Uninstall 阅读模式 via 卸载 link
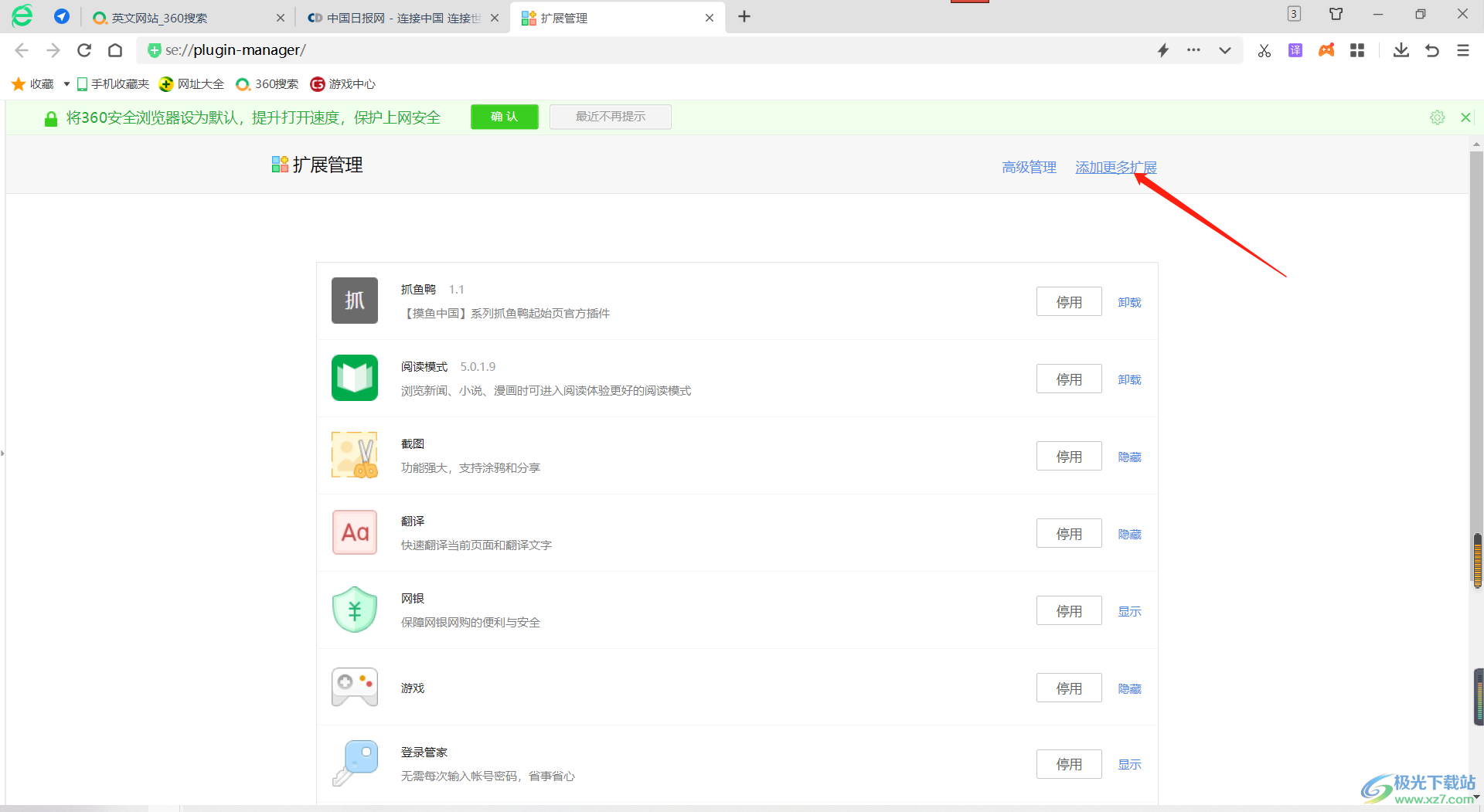 (x=1129, y=379)
